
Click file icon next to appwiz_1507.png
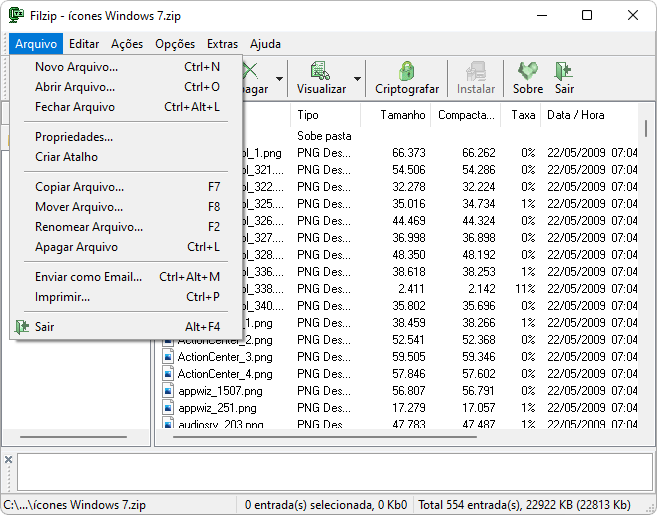coord(168,391)
